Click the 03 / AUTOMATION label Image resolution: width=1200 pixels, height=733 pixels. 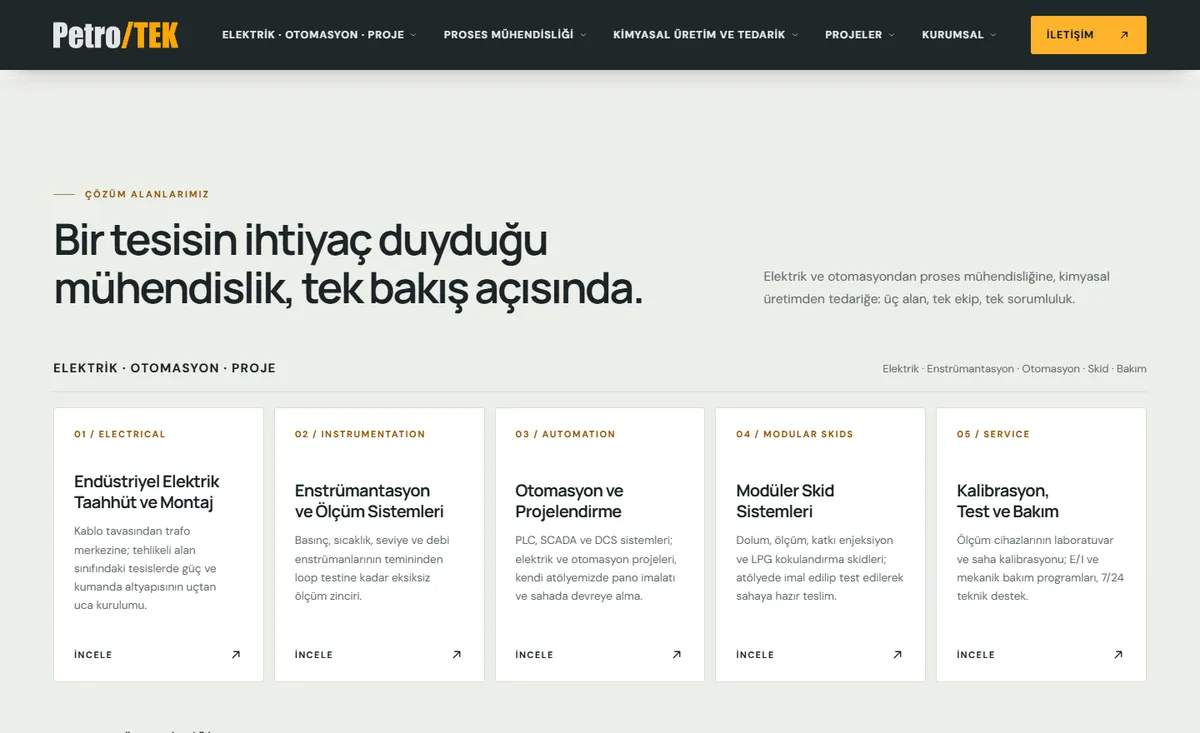pyautogui.click(x=565, y=434)
